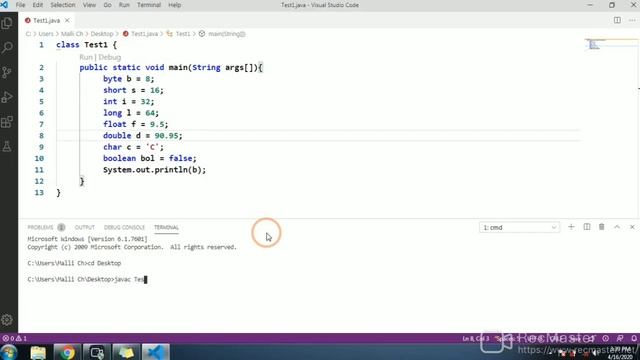Switch to the Output panel tab

pyautogui.click(x=84, y=227)
